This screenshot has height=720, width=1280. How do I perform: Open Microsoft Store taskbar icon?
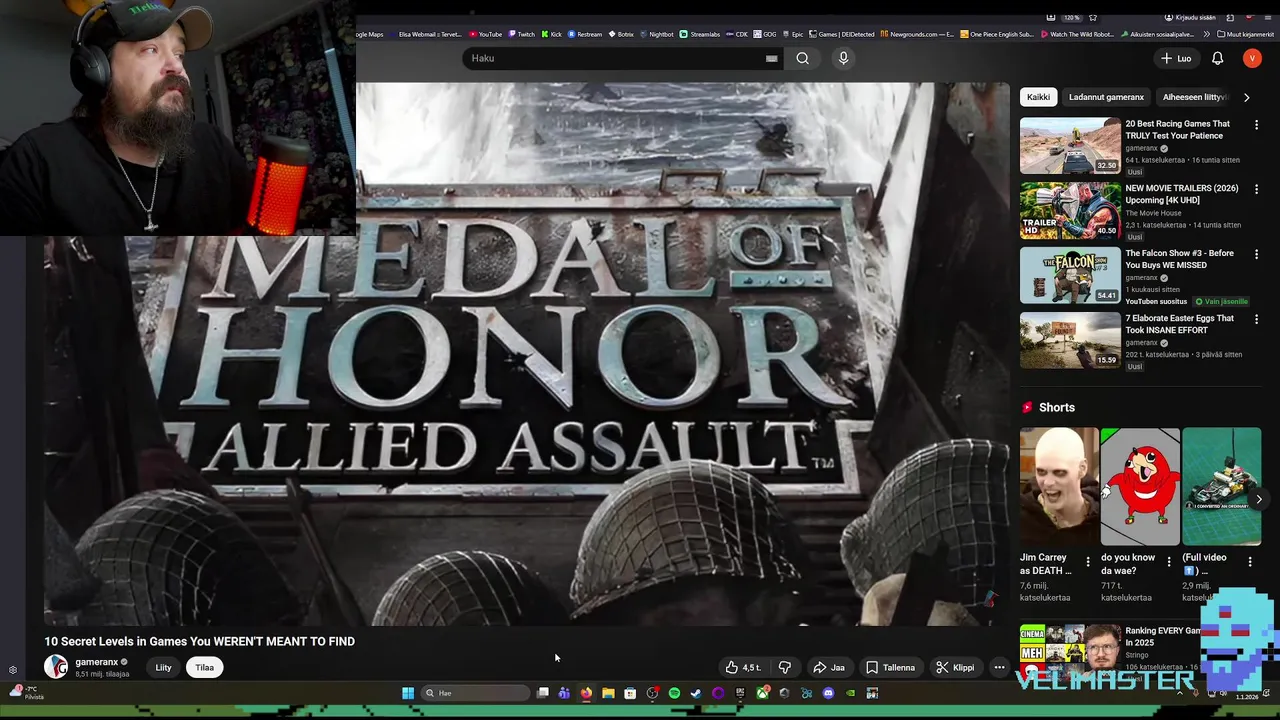(630, 693)
